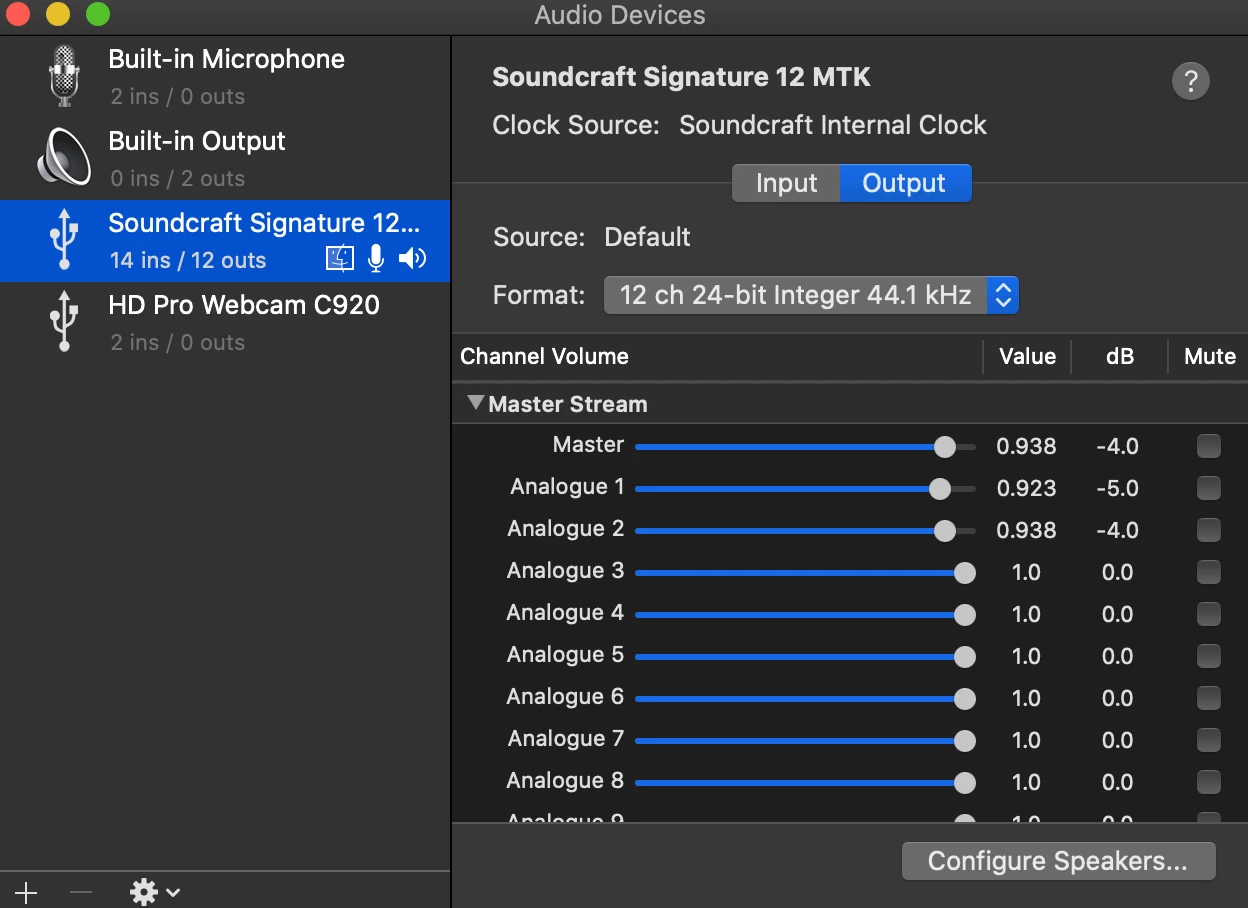1248x908 pixels.
Task: Open the help question mark button
Action: tap(1190, 81)
